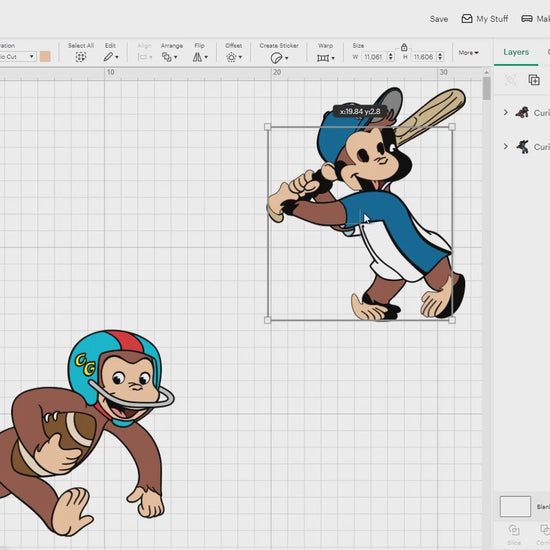
Task: Open the Create Sticker dropdown arrow
Action: 287,58
